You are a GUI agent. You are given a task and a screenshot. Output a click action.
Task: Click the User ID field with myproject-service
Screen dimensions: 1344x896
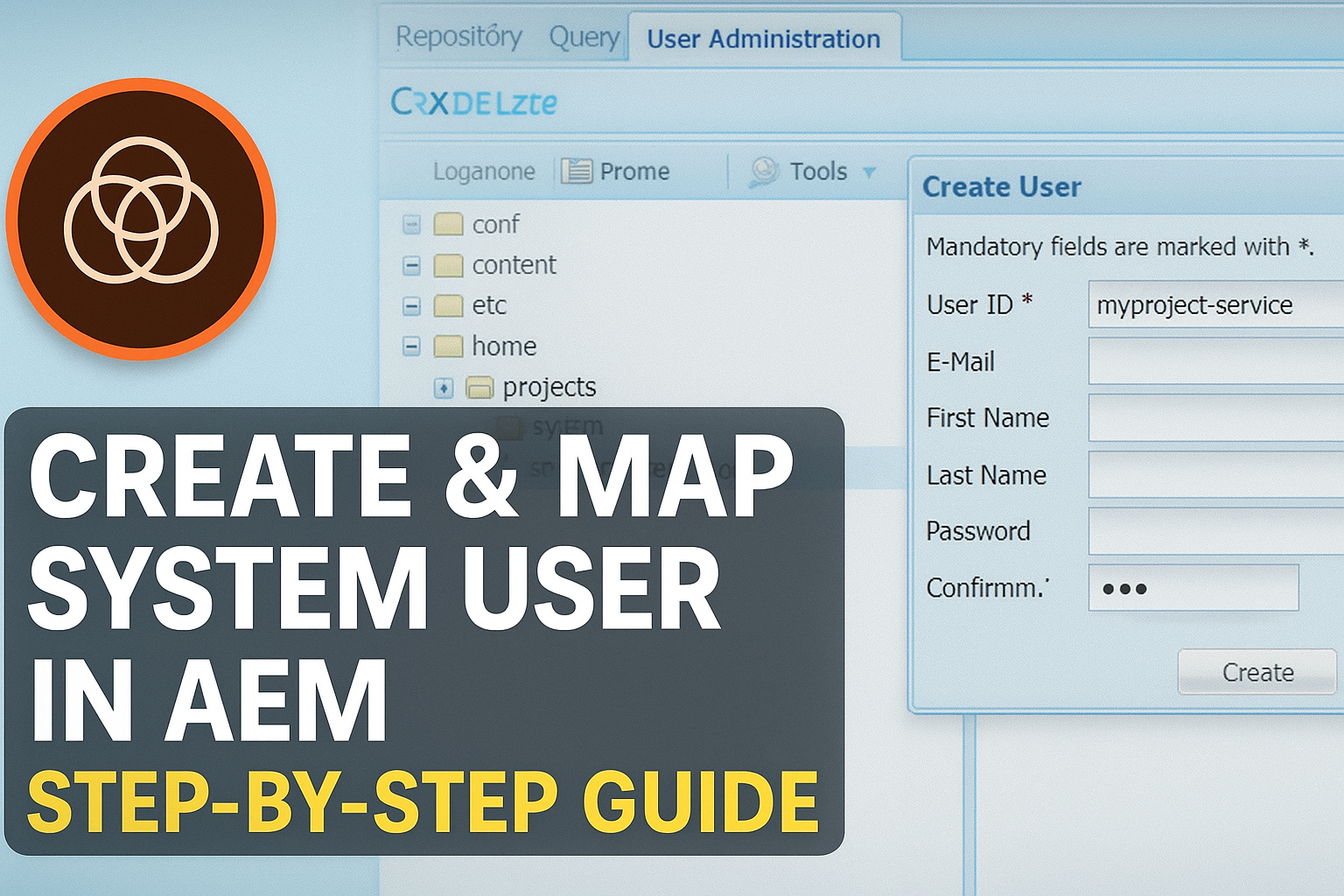tap(1216, 304)
